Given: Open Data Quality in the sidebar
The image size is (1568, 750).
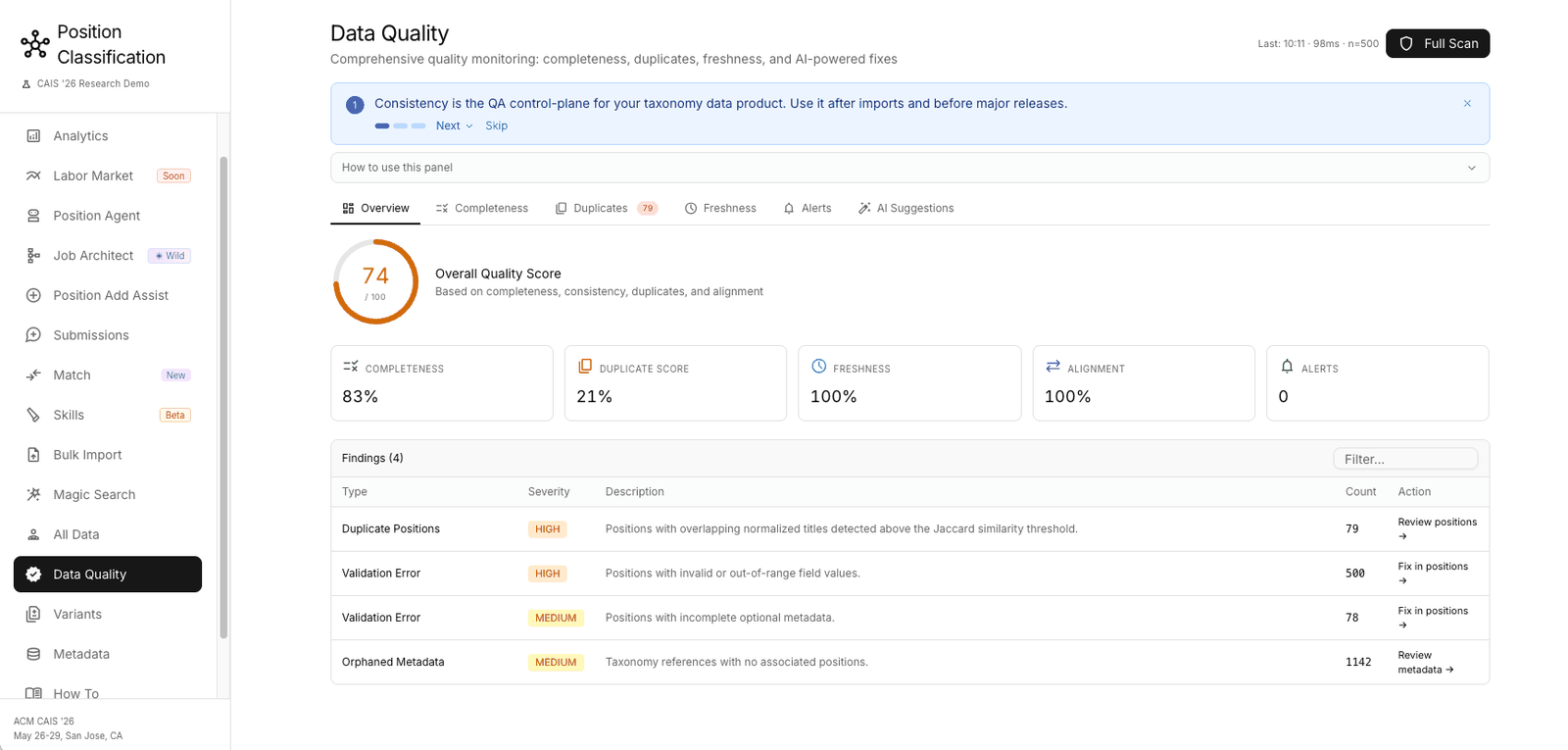Looking at the screenshot, I should [x=108, y=575].
